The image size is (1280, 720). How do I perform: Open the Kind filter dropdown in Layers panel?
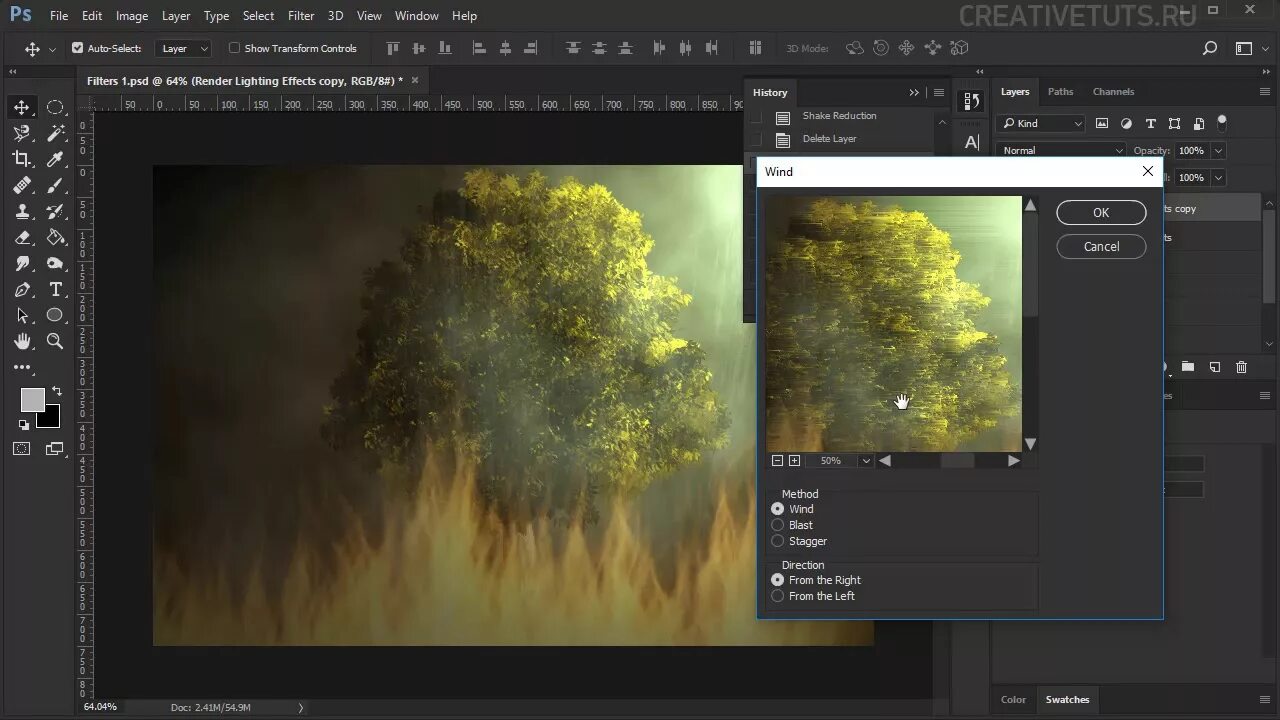(x=1041, y=123)
